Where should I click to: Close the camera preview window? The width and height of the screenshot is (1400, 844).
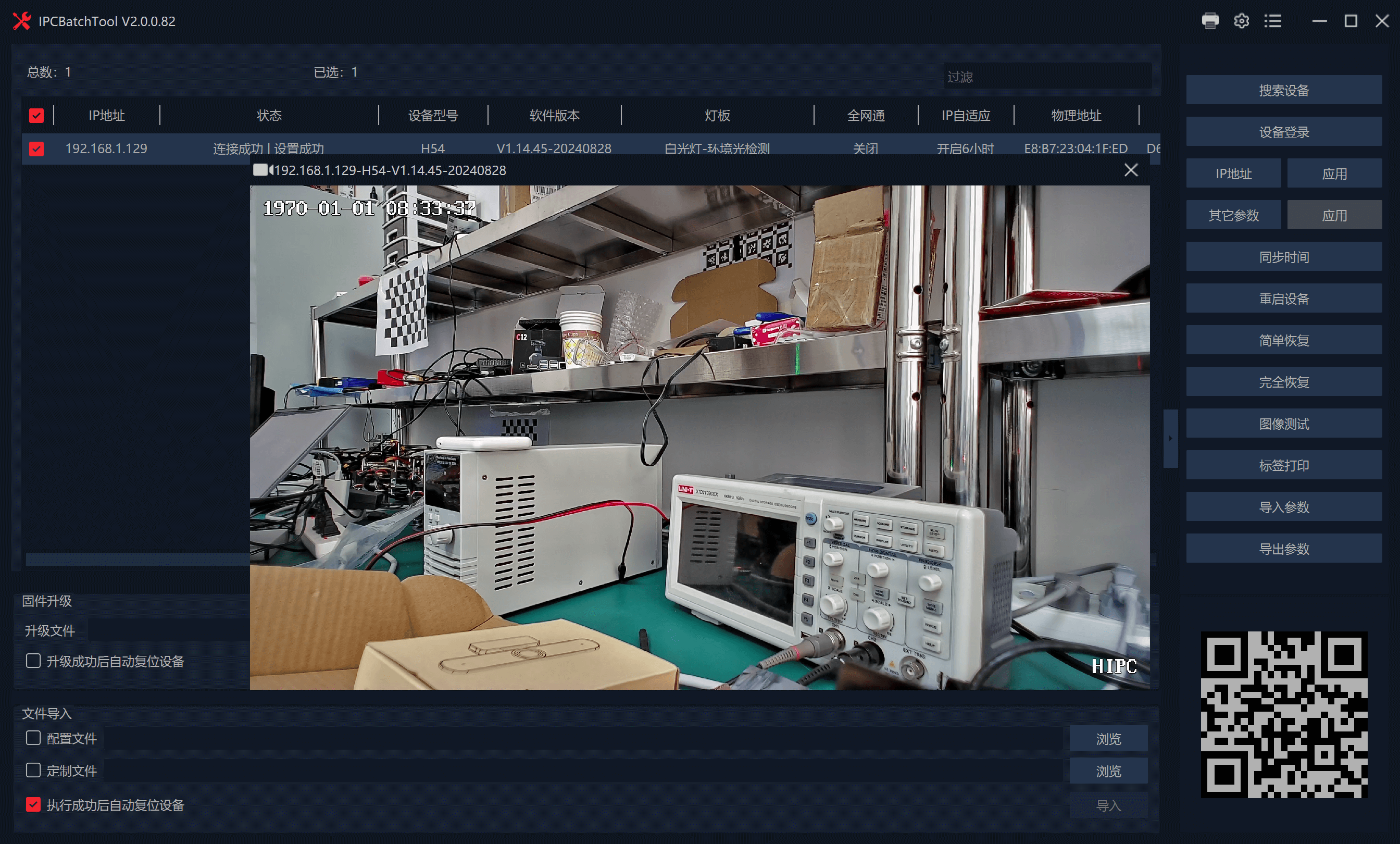point(1131,170)
